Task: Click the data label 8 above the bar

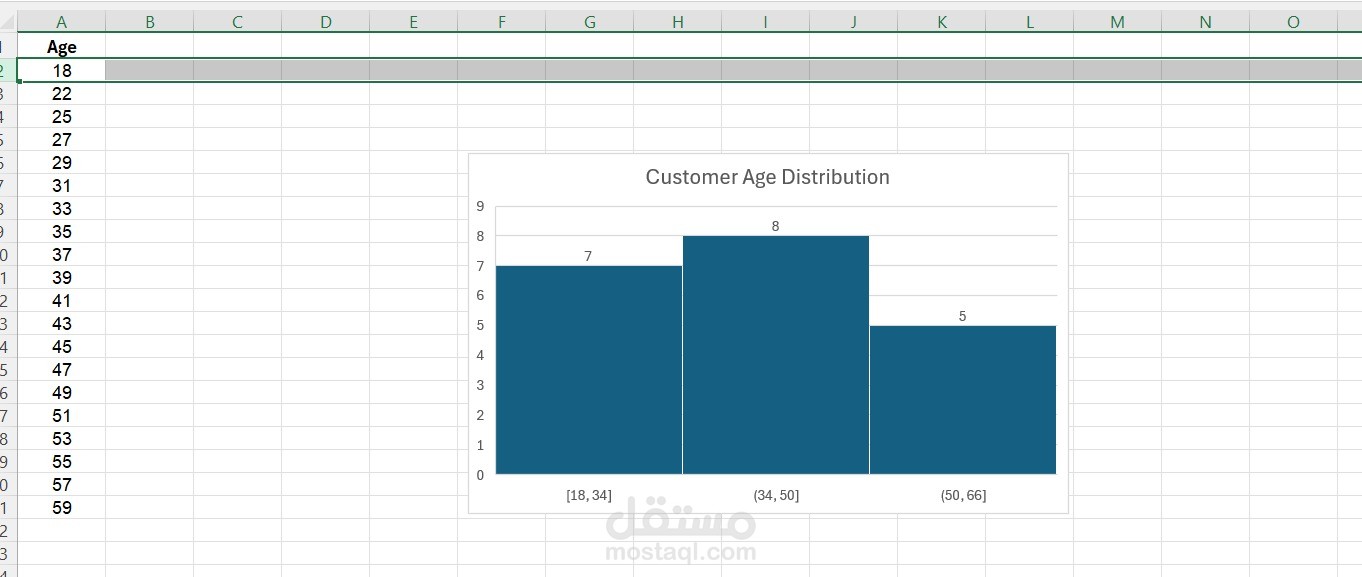Action: (775, 226)
